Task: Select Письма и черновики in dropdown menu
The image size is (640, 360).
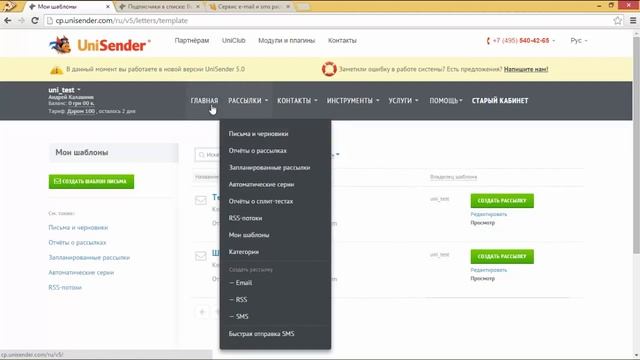Action: click(258, 133)
